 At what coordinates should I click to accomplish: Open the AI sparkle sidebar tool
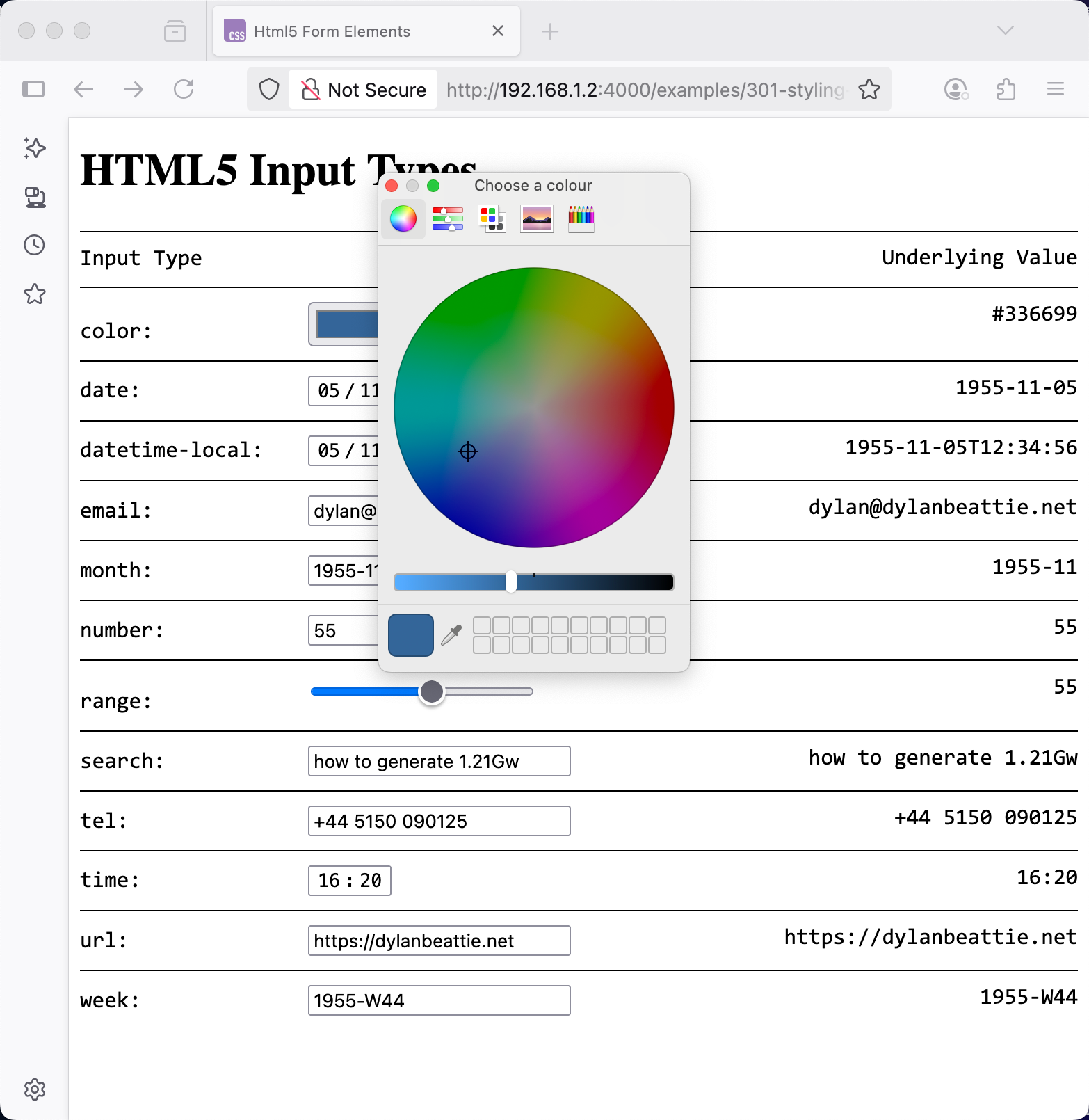click(35, 147)
